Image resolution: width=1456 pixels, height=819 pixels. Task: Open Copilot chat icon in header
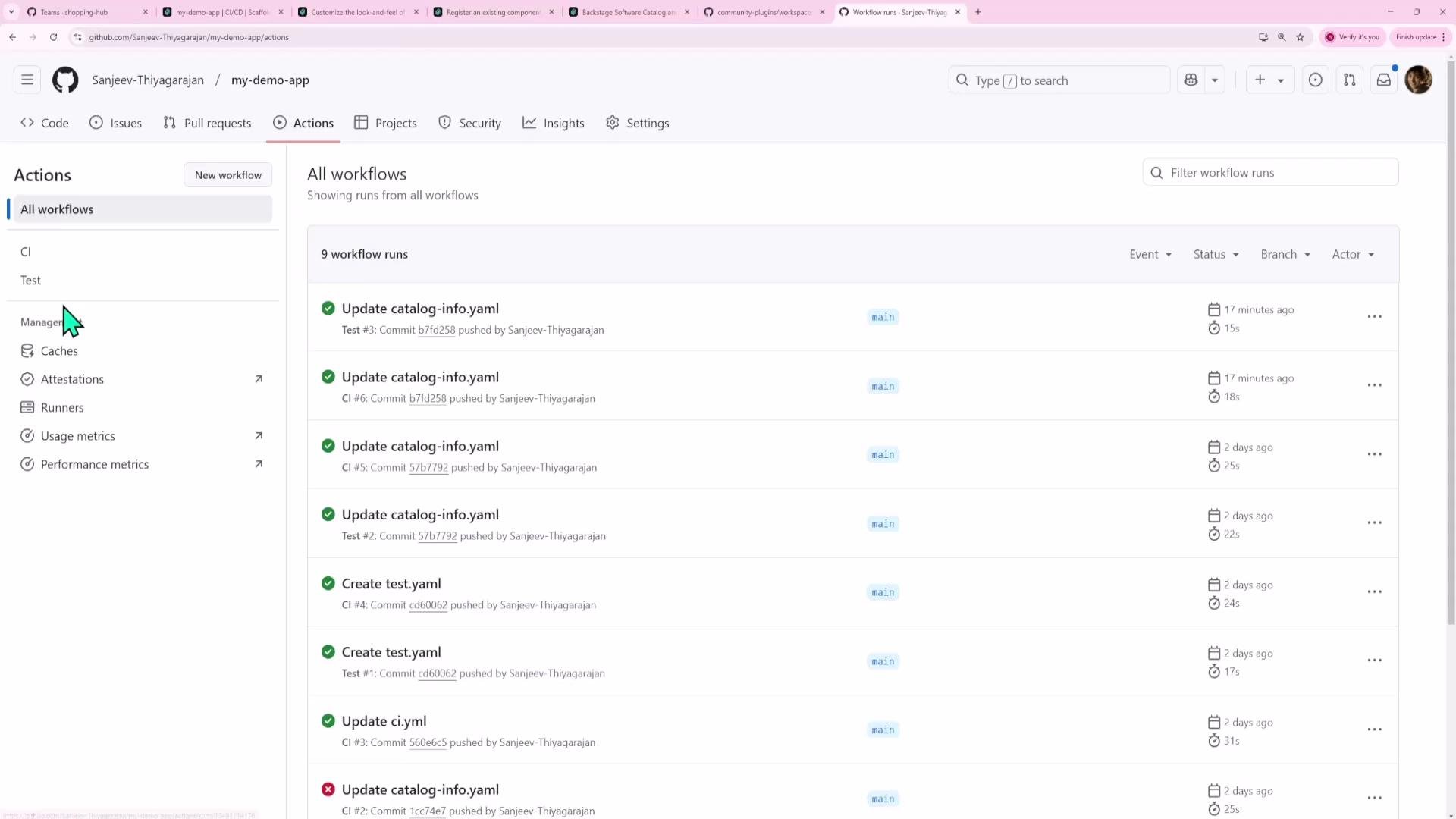click(x=1191, y=80)
